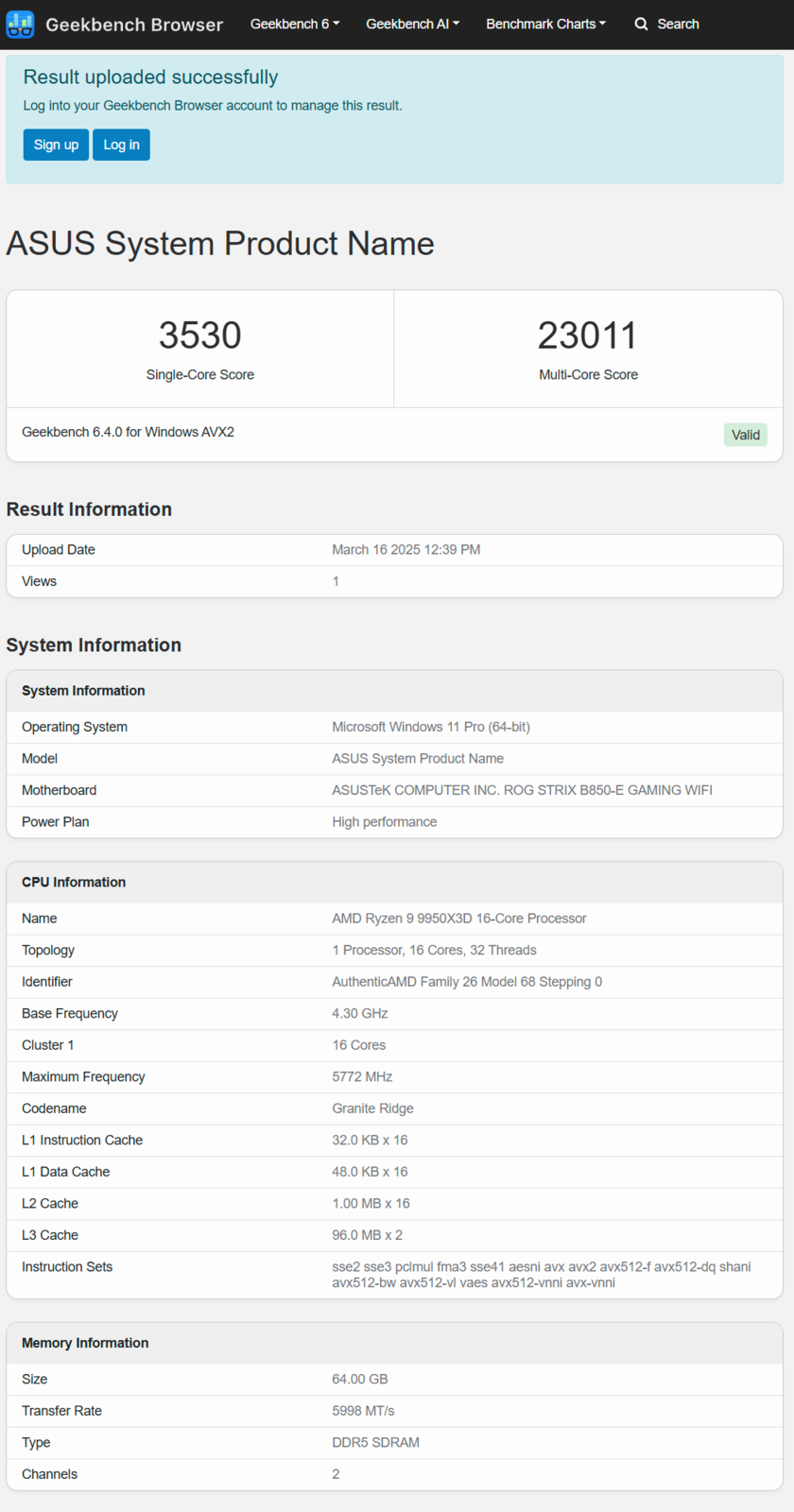The height and width of the screenshot is (1512, 794).
Task: Select 'Microsoft Windows 11 Pro (64-bit)' value
Action: (431, 727)
